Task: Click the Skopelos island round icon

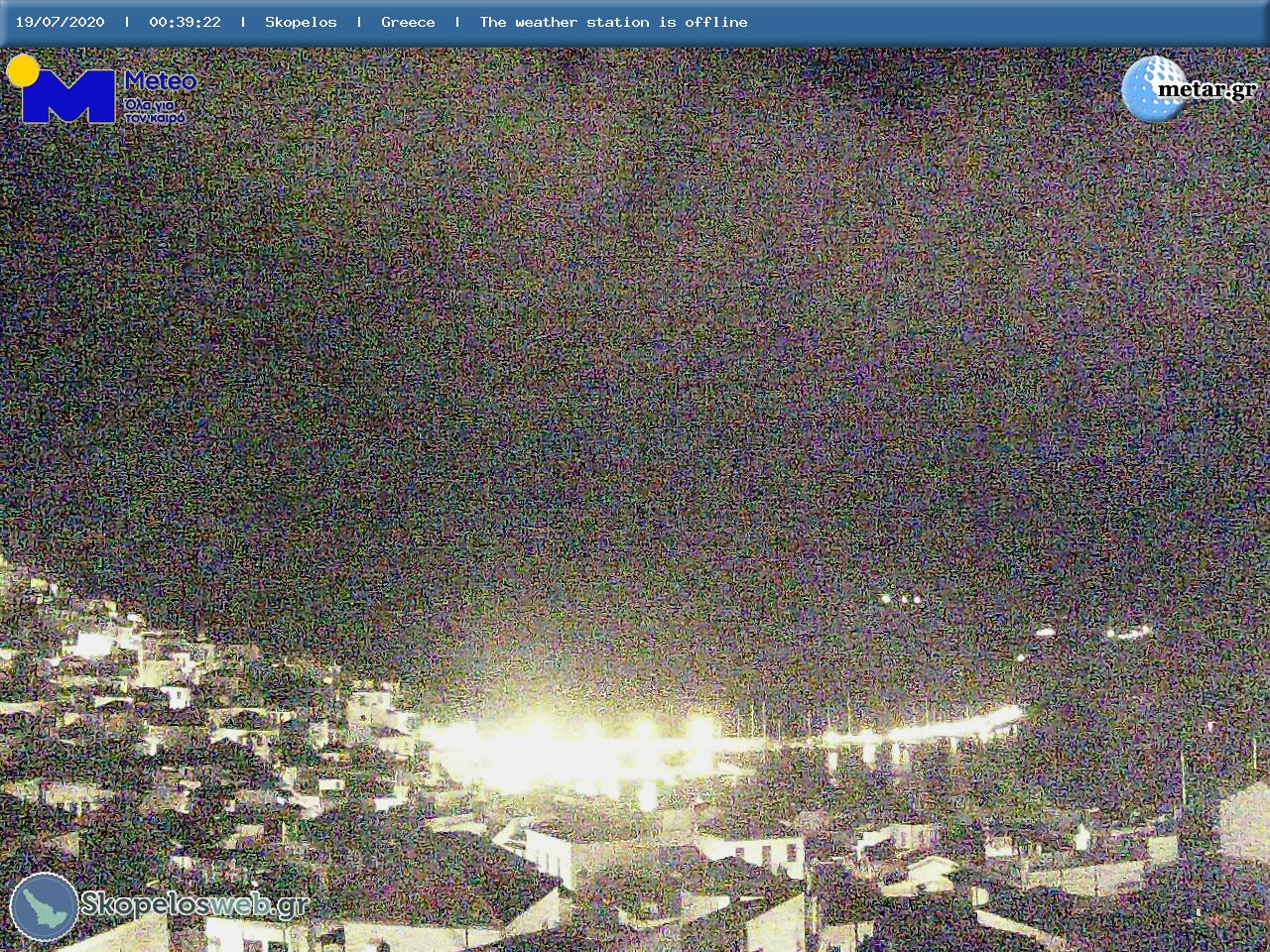Action: coord(44,906)
